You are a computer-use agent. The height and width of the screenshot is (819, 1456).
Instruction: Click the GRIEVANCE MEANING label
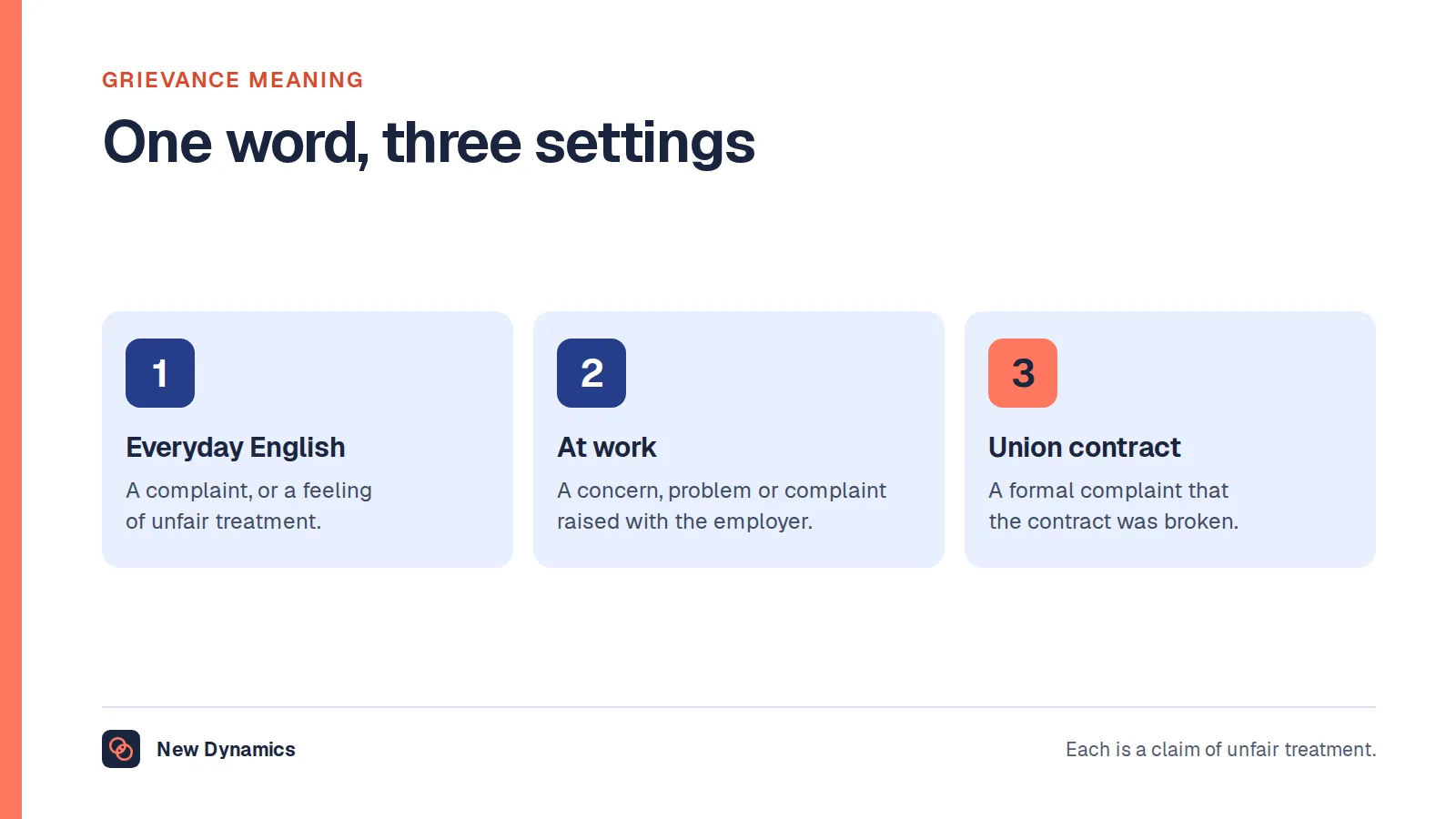233,80
